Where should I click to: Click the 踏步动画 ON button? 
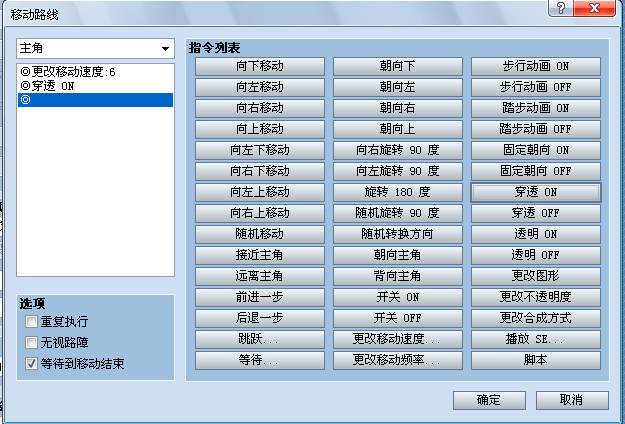tap(536, 108)
